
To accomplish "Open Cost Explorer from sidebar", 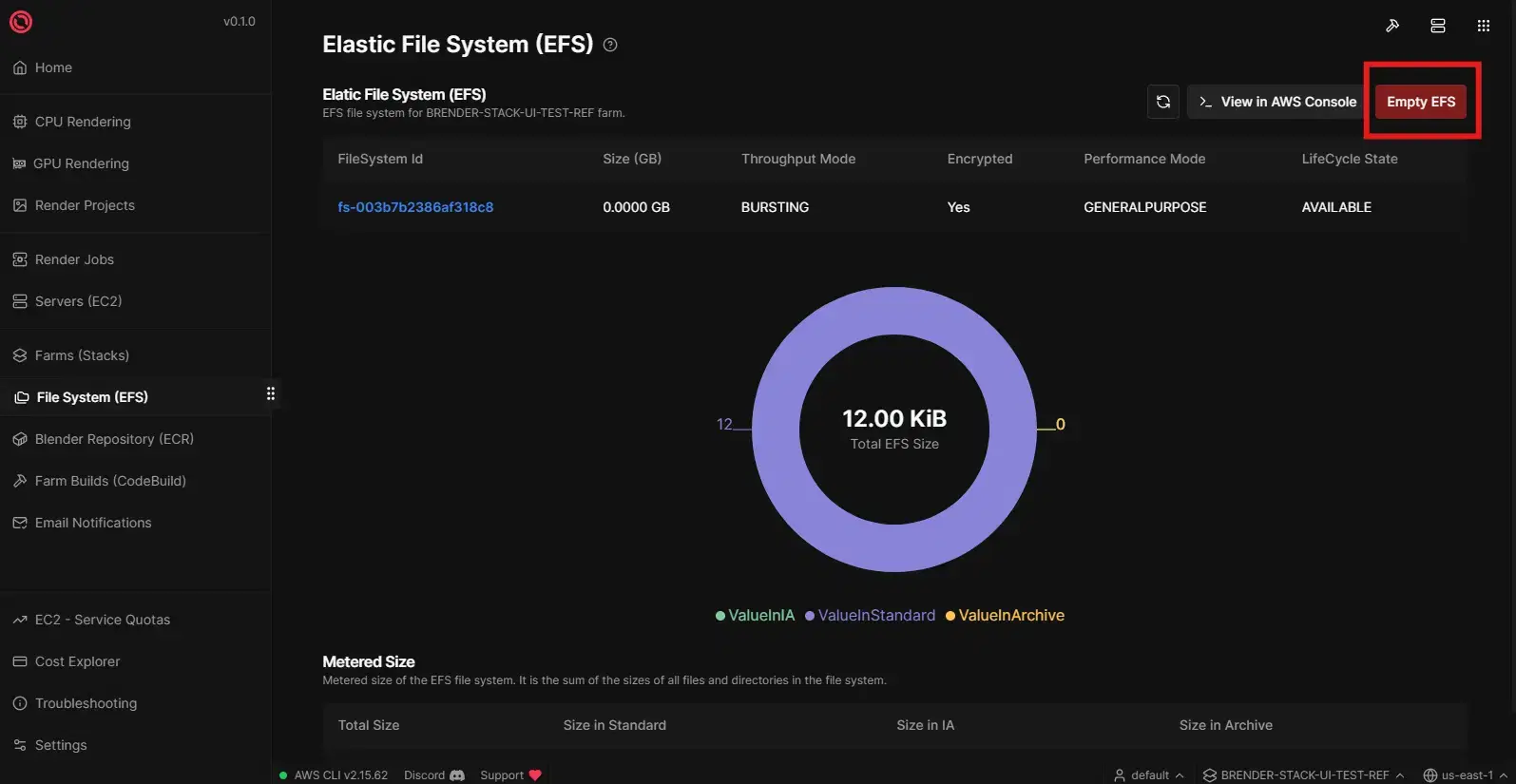I will tap(77, 661).
